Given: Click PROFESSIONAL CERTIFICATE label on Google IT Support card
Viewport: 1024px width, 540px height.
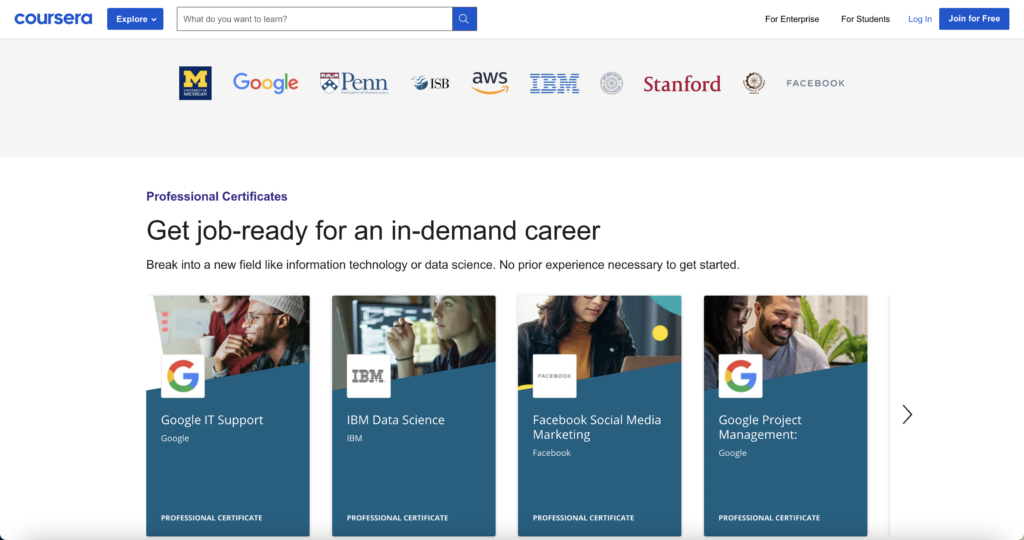Looking at the screenshot, I should (212, 518).
